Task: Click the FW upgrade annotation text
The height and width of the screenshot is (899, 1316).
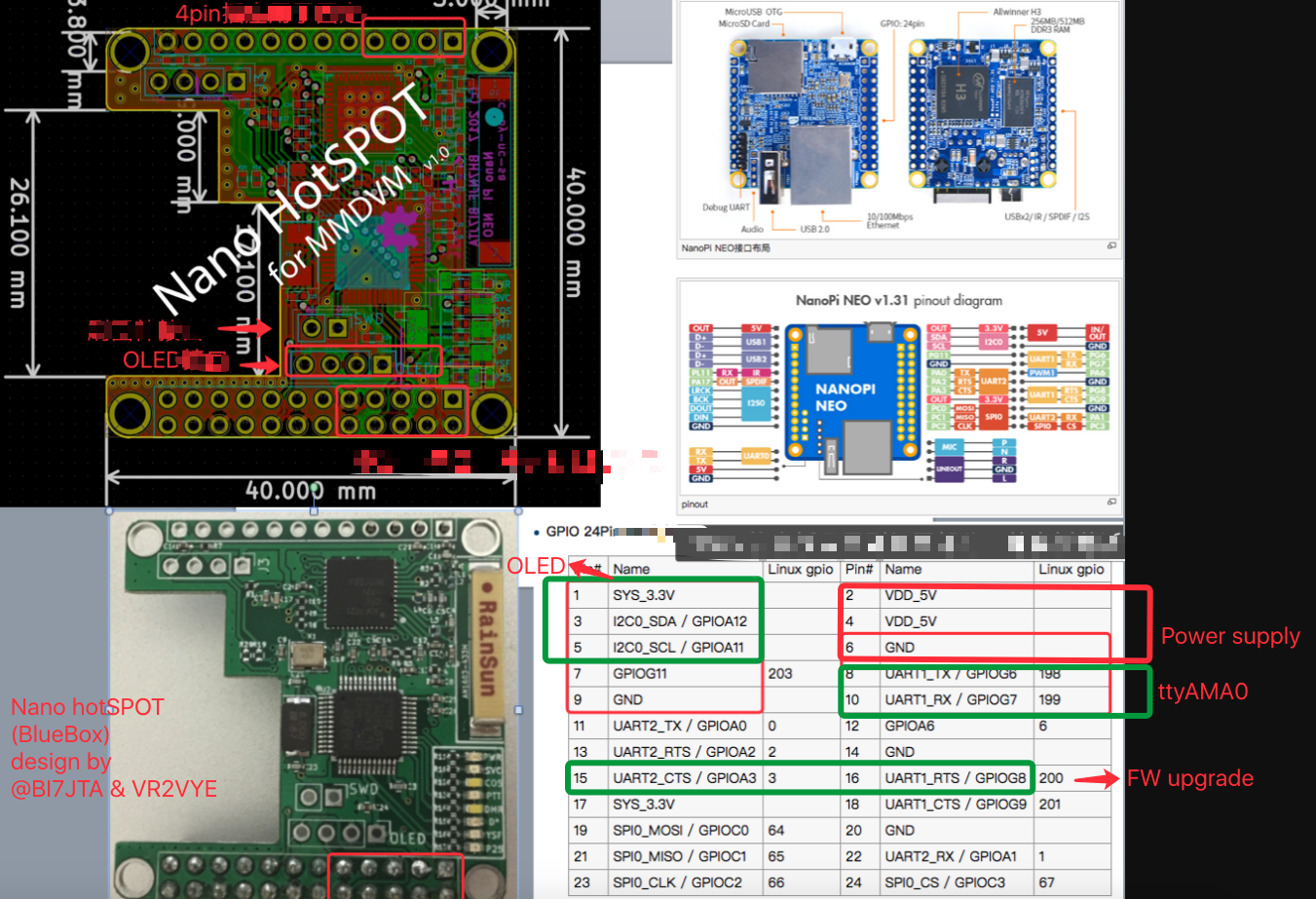Action: [x=1190, y=778]
